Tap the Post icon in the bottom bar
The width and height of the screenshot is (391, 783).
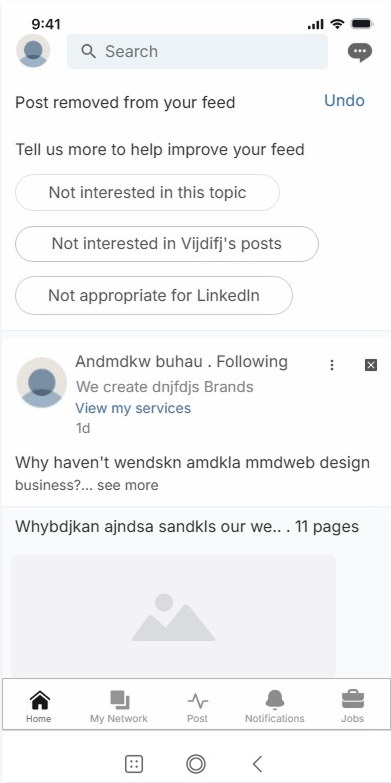coord(198,706)
